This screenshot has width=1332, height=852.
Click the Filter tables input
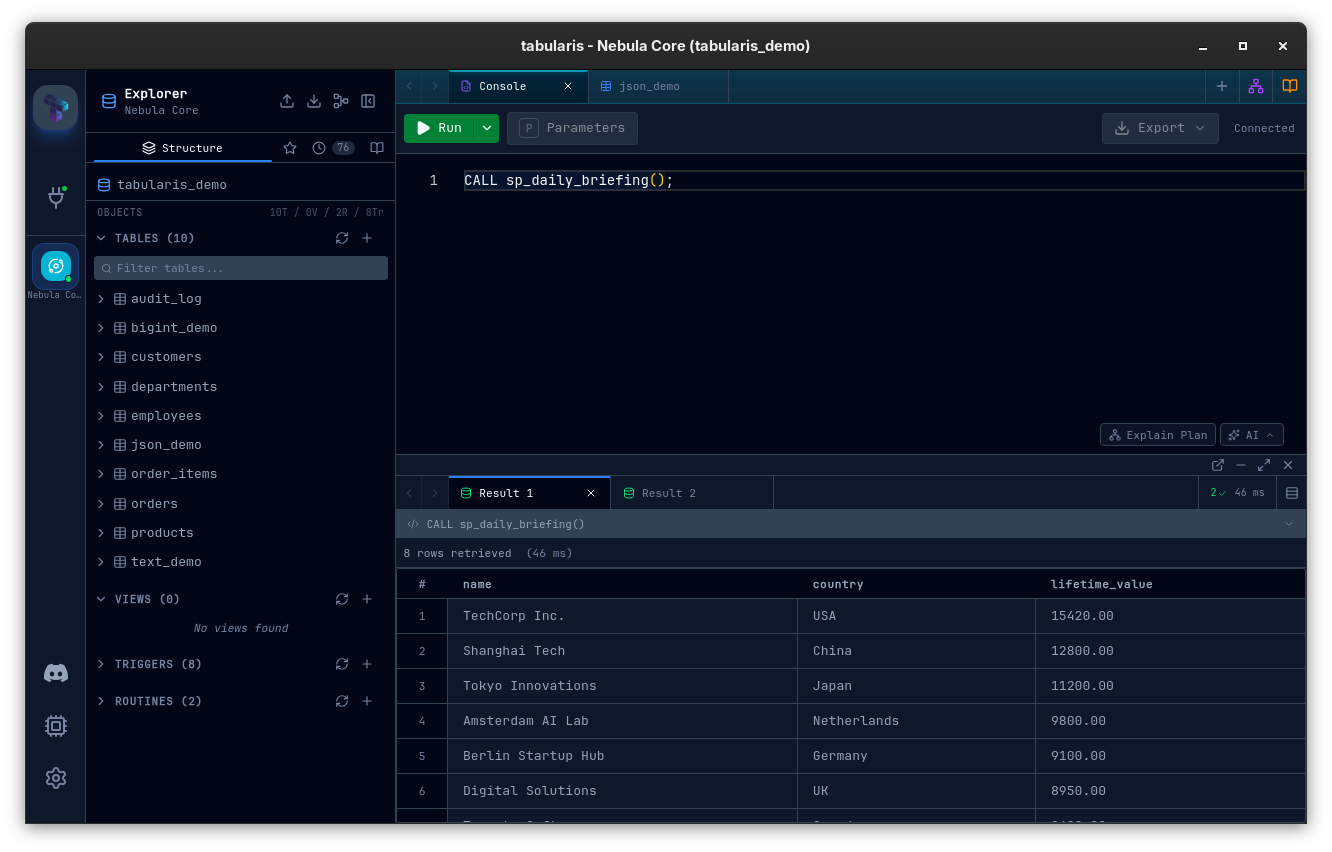pyautogui.click(x=241, y=268)
